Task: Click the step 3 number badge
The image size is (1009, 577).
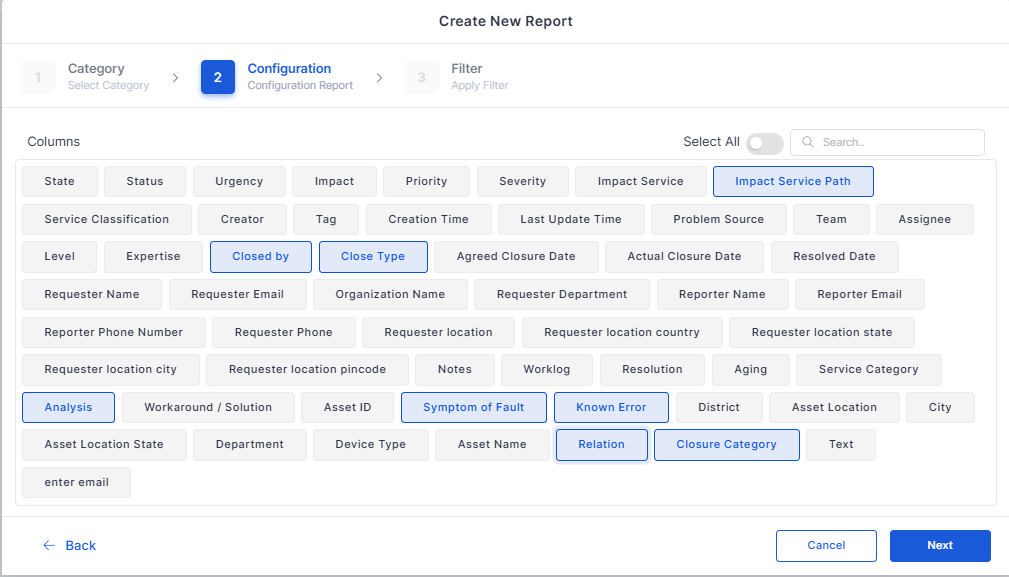Action: [x=421, y=77]
